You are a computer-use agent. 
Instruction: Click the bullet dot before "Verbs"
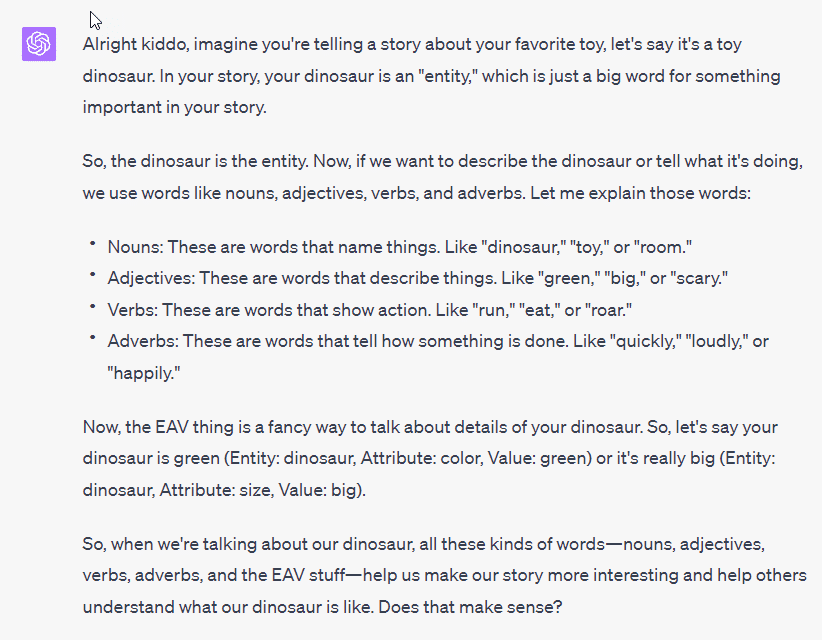click(x=90, y=307)
